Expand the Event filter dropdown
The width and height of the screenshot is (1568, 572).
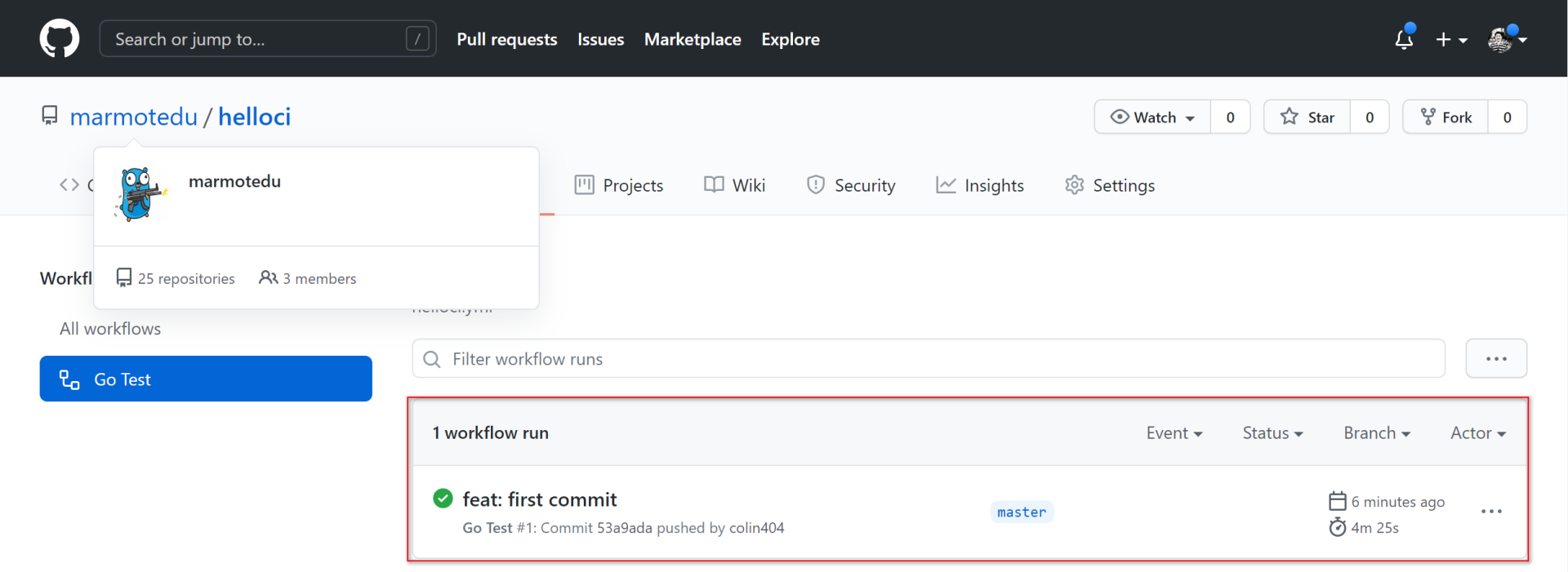point(1174,433)
